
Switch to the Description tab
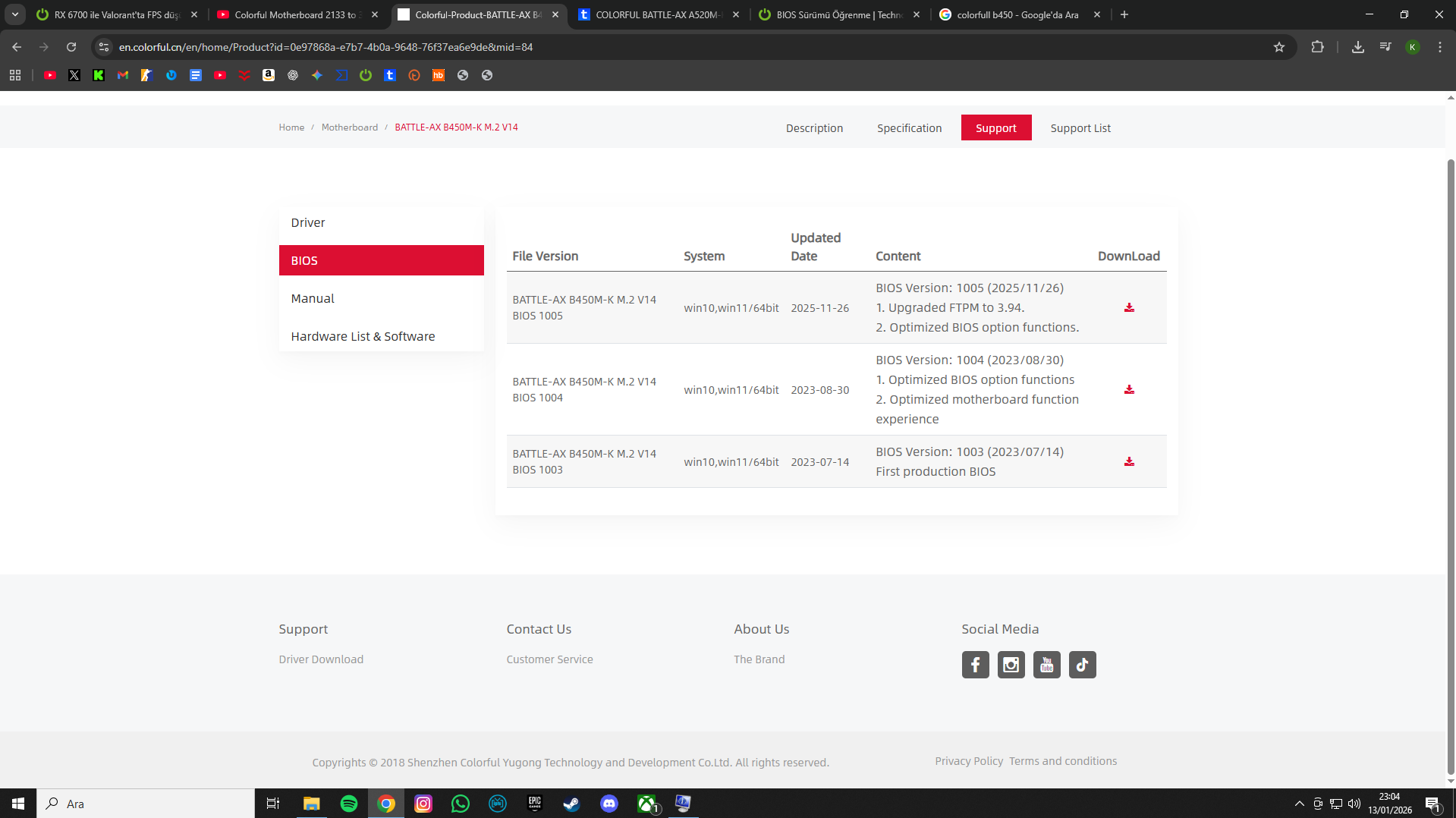coord(814,128)
